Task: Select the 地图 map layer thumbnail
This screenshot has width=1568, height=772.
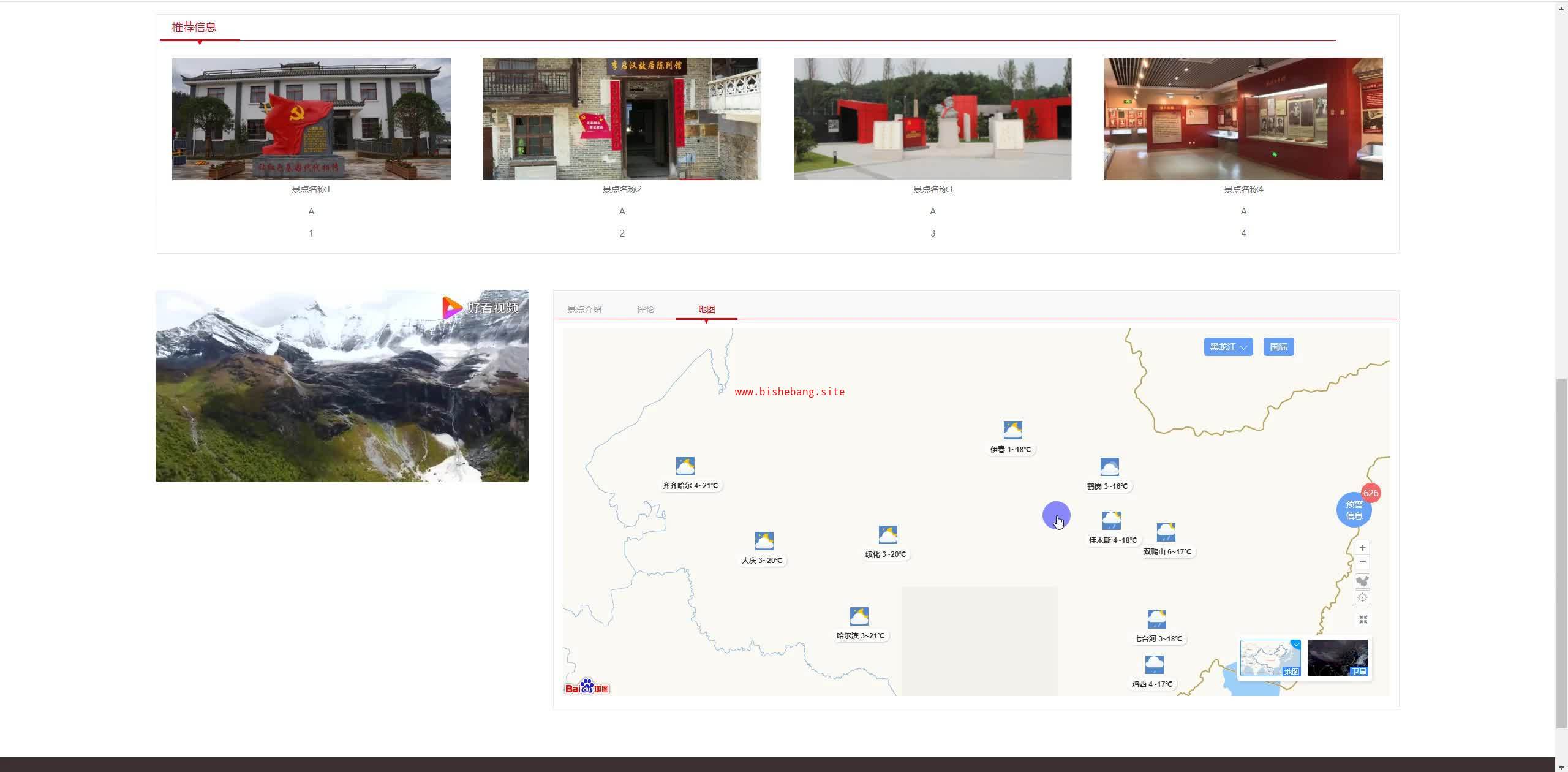Action: 1270,658
